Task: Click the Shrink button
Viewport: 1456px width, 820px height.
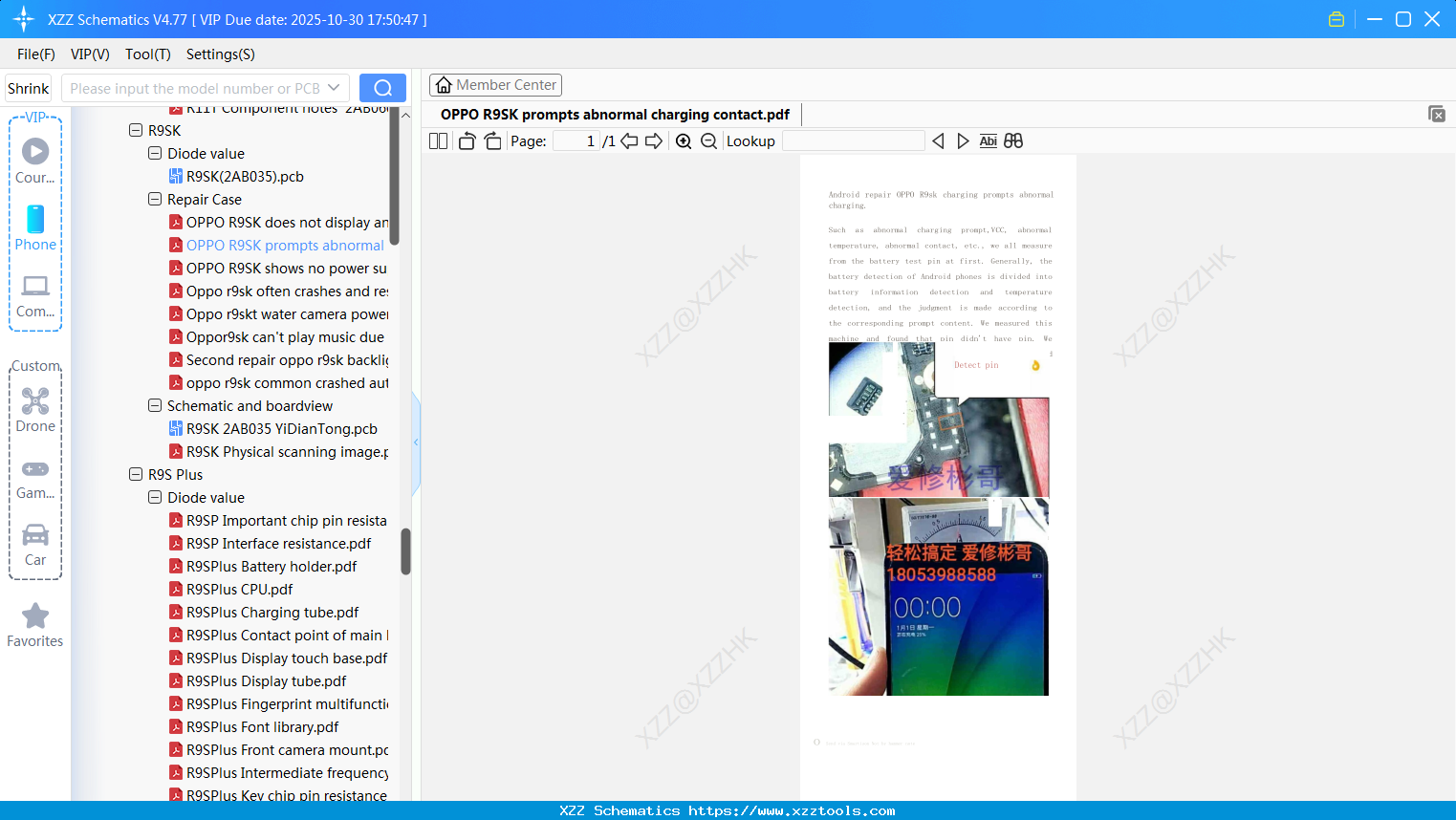Action: coord(29,88)
